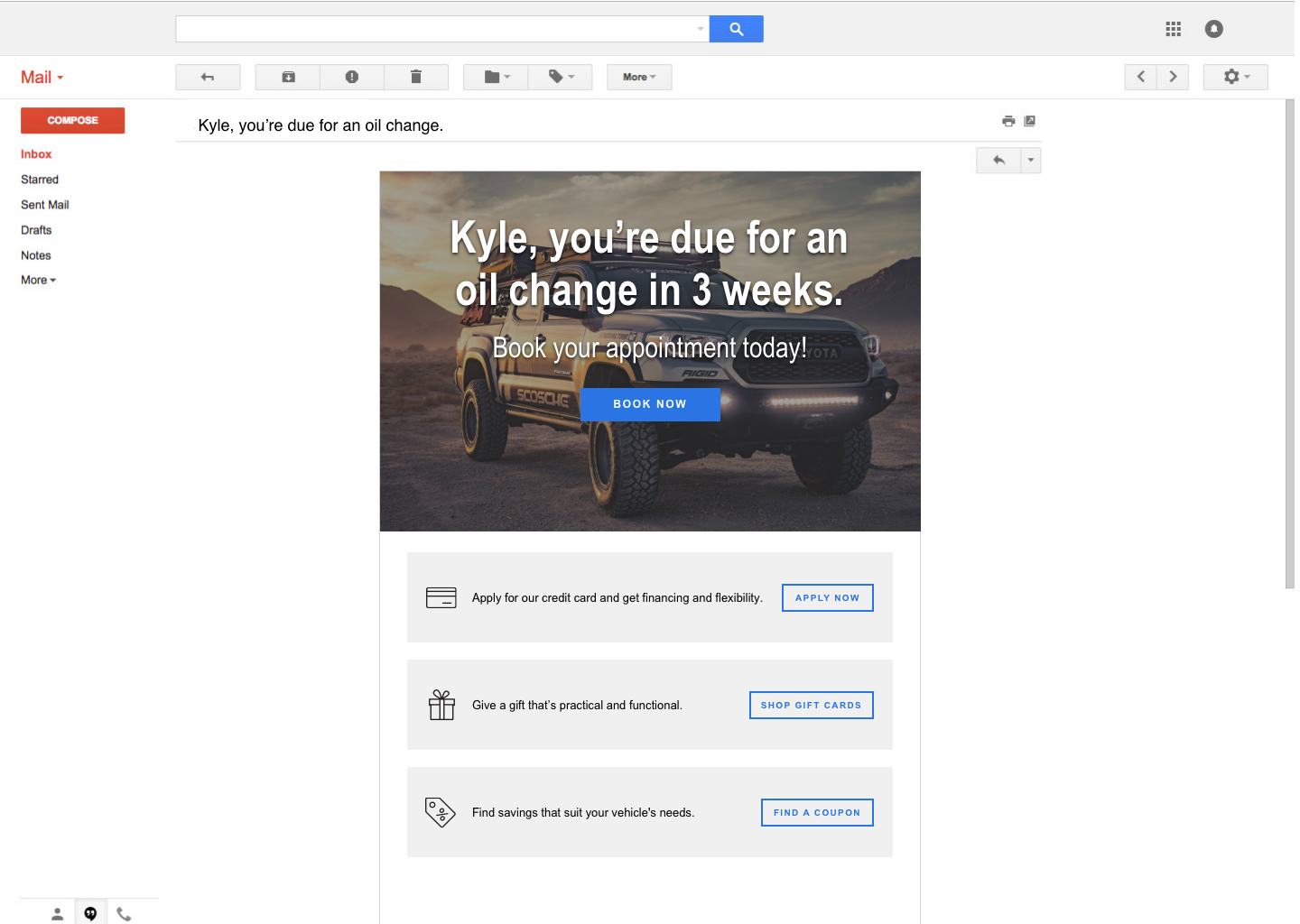This screenshot has height=924, width=1300.
Task: Open the settings gear dropdown
Action: (x=1236, y=77)
